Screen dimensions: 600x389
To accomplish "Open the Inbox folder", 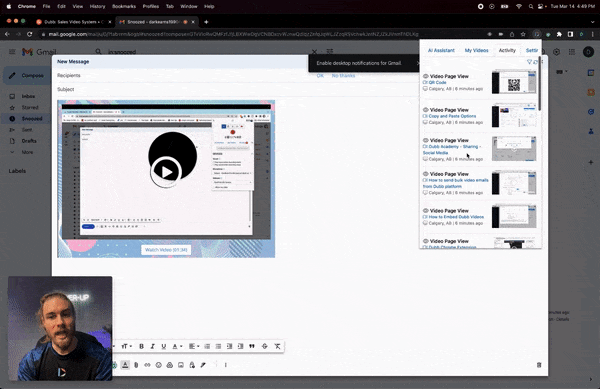I will point(28,96).
